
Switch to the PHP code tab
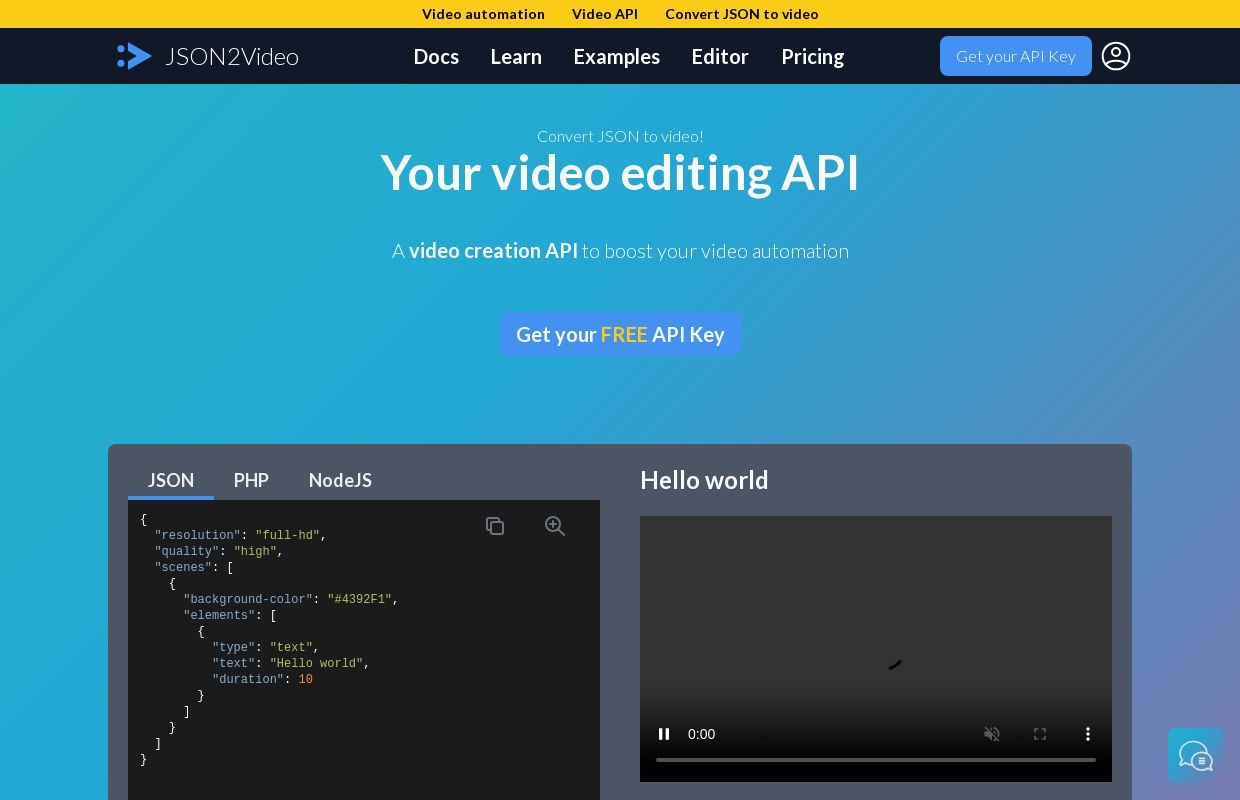[251, 481]
